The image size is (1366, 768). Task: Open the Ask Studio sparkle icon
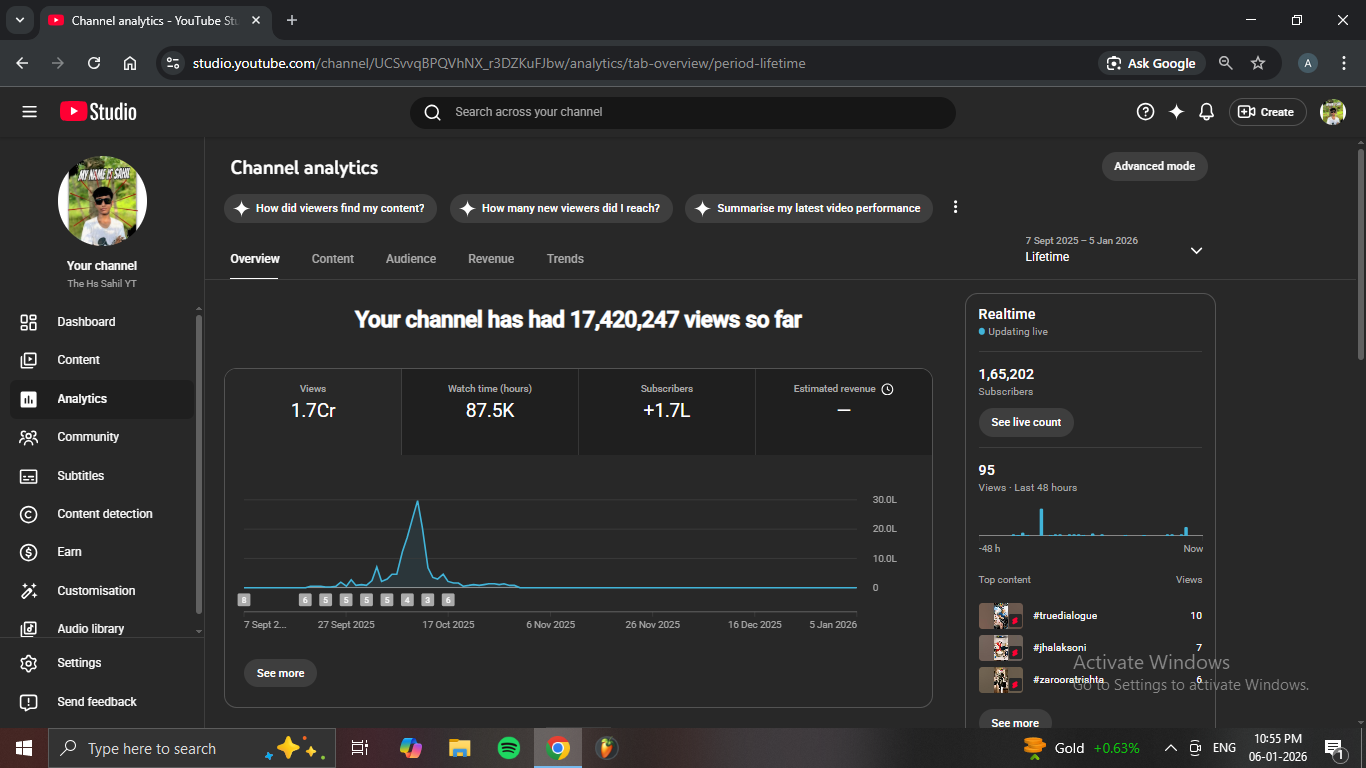pos(1176,112)
